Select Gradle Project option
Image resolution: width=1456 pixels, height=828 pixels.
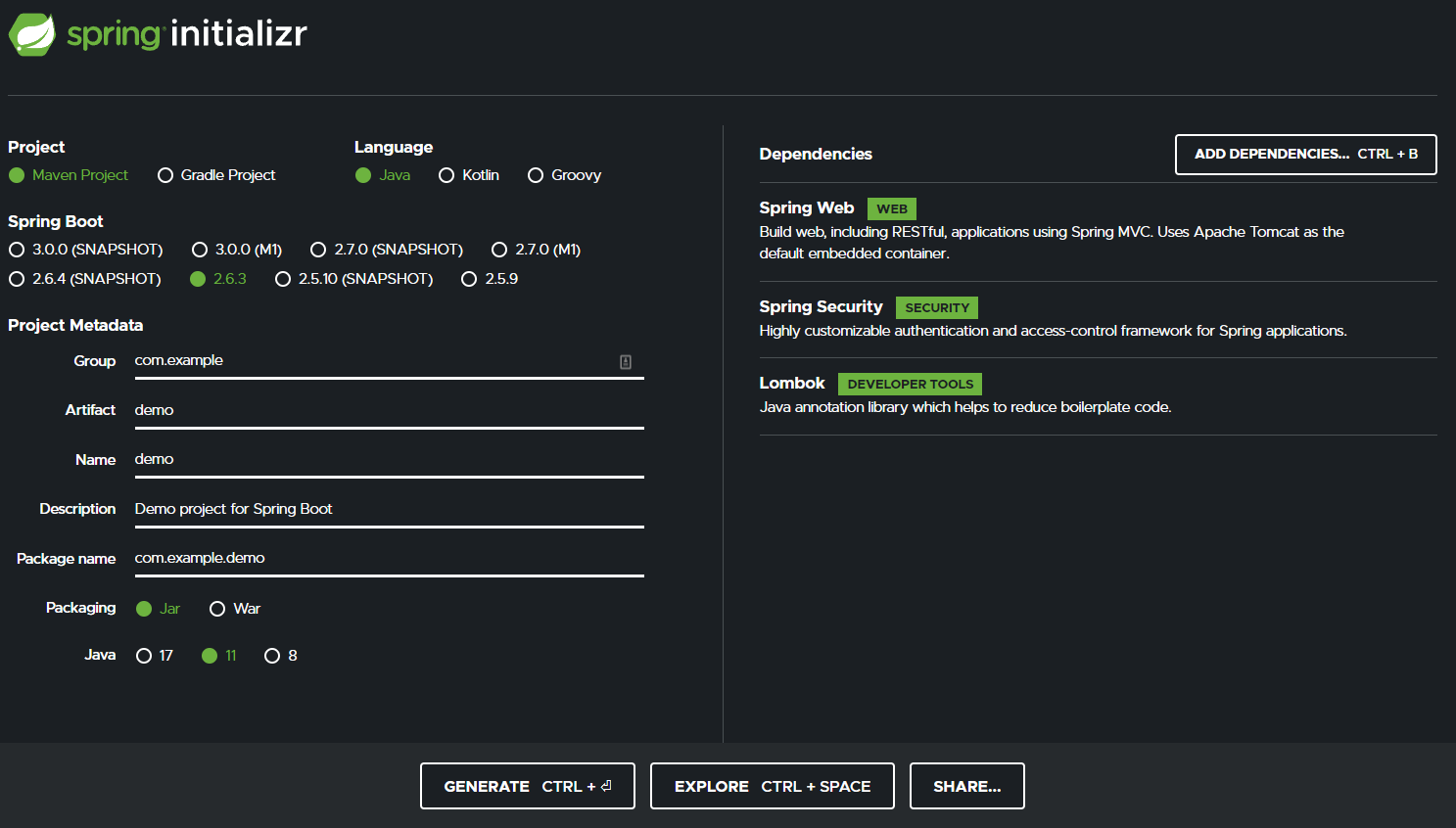(x=216, y=175)
